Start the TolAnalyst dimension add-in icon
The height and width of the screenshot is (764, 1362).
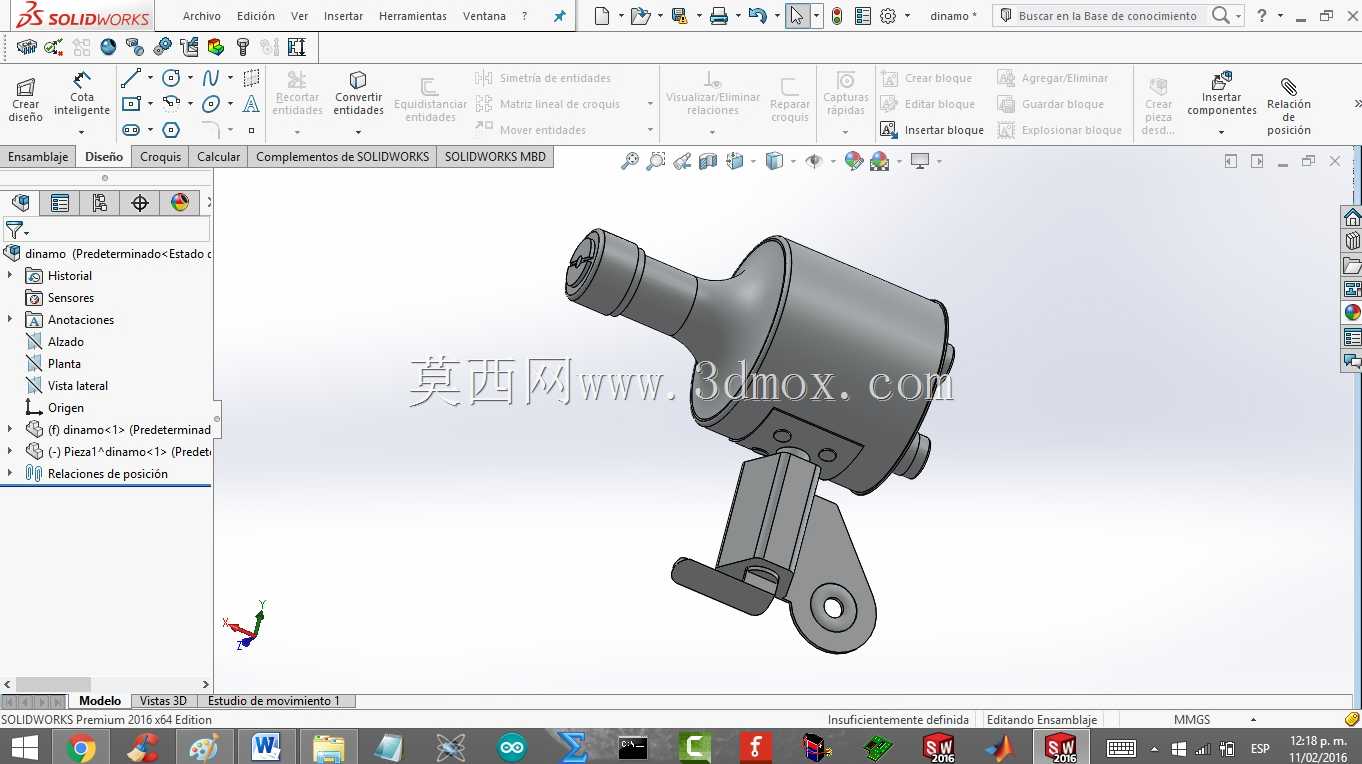pos(297,47)
